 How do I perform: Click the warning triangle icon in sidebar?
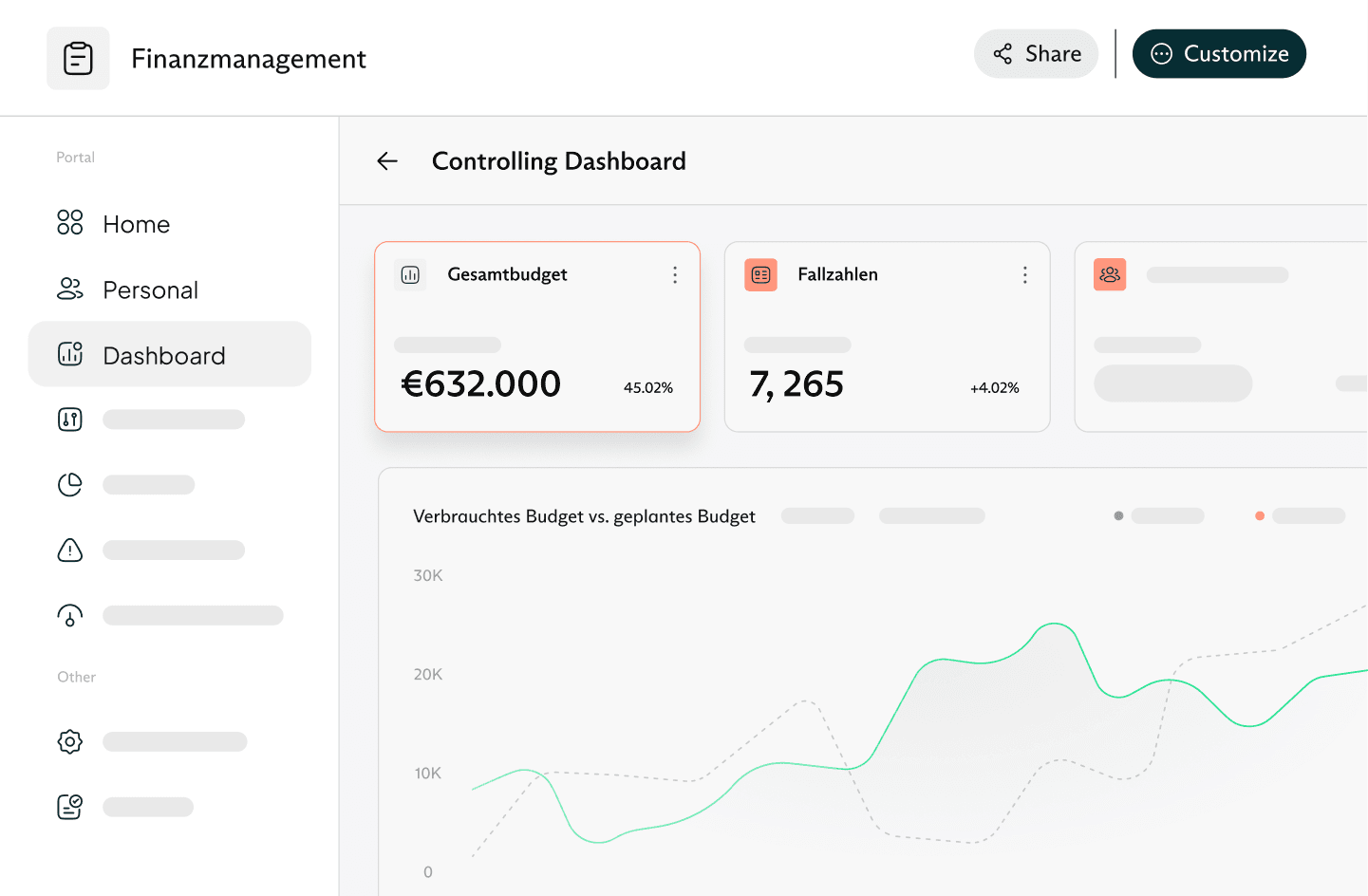70,551
